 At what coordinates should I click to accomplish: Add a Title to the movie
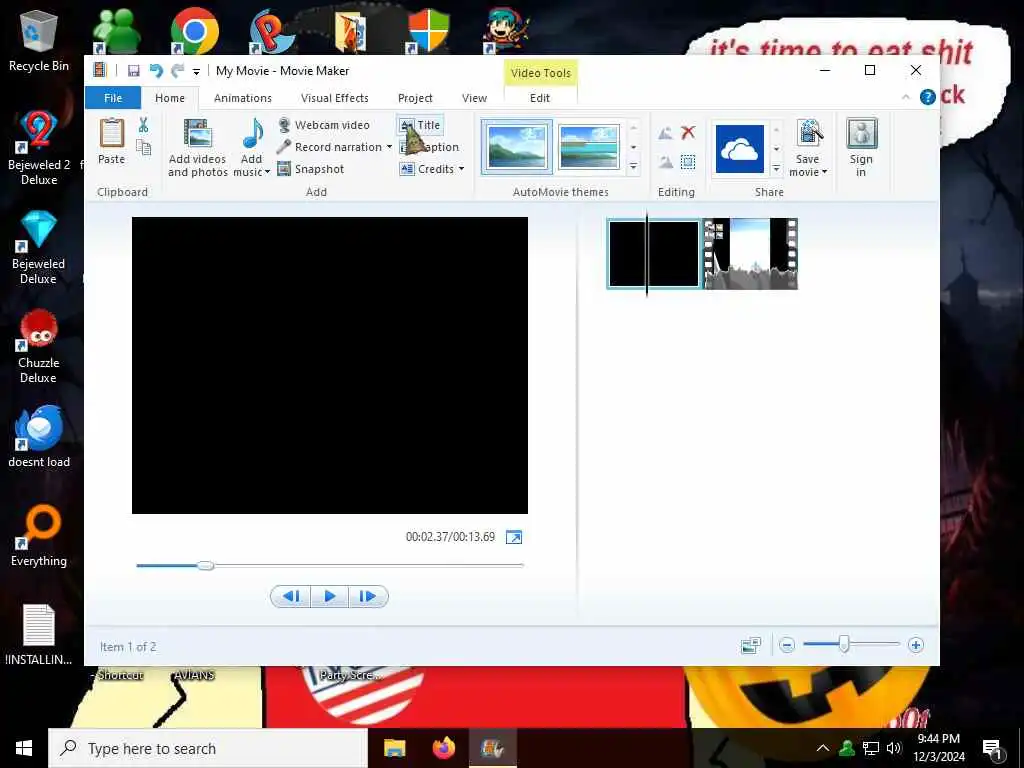pos(420,125)
